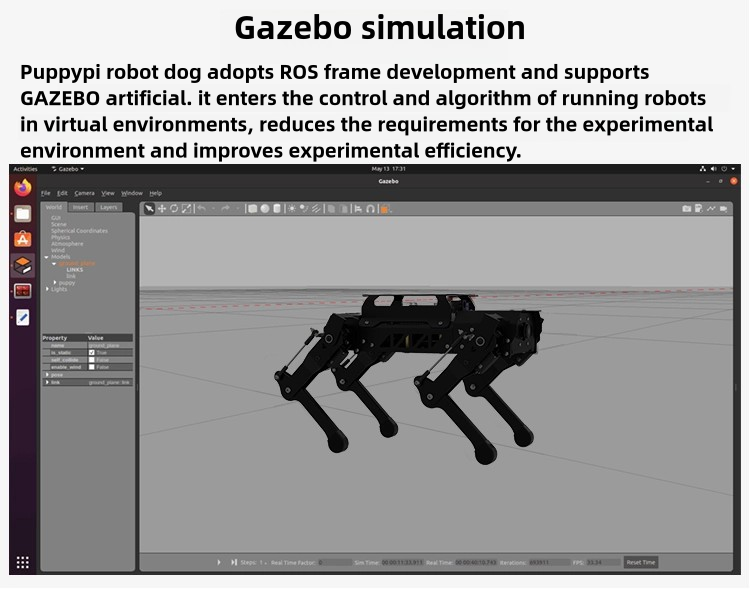
Task: Open the undo history dropdown arrow
Action: (x=213, y=209)
